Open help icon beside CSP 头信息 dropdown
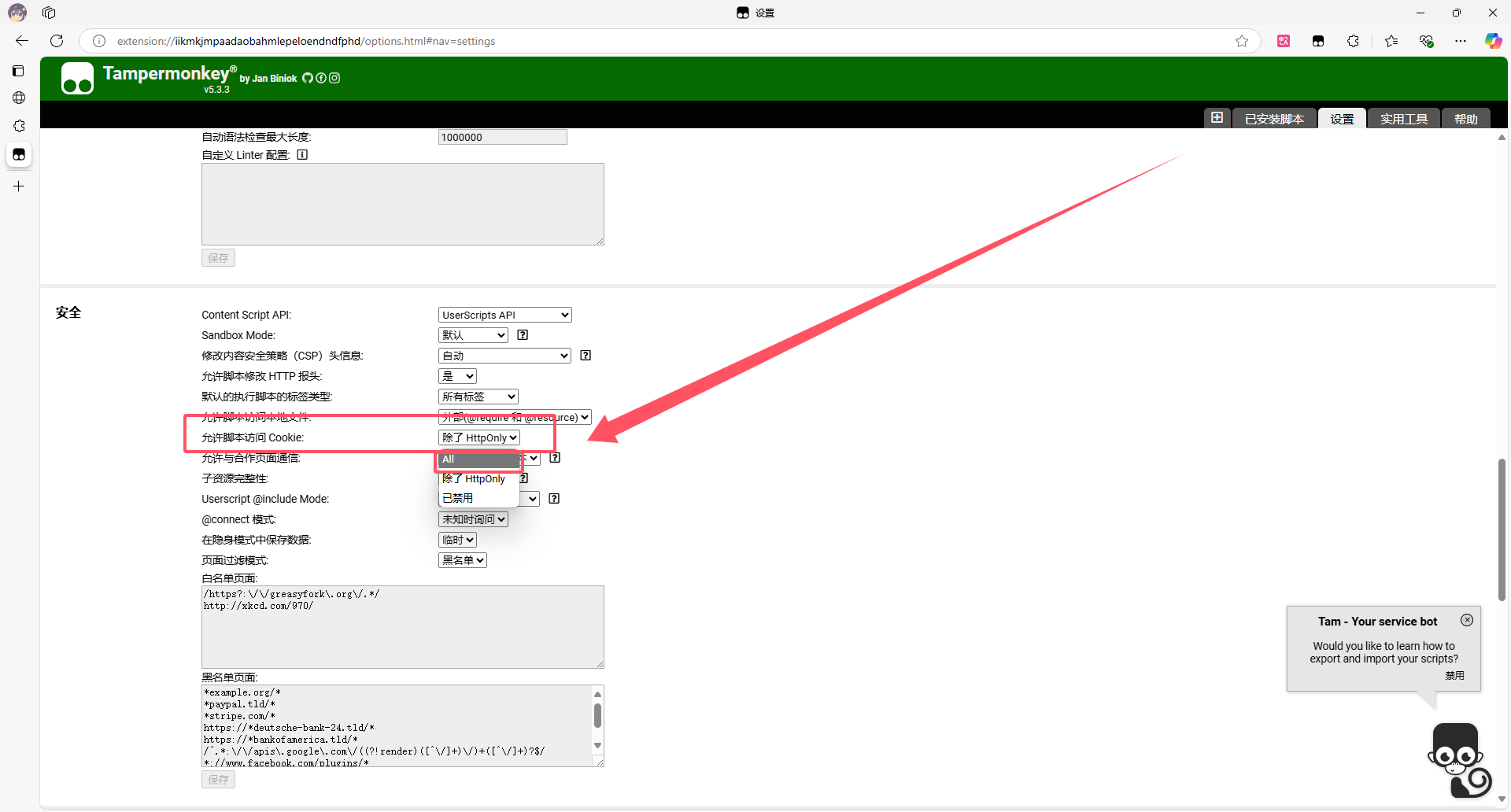Image resolution: width=1511 pixels, height=812 pixels. 586,356
